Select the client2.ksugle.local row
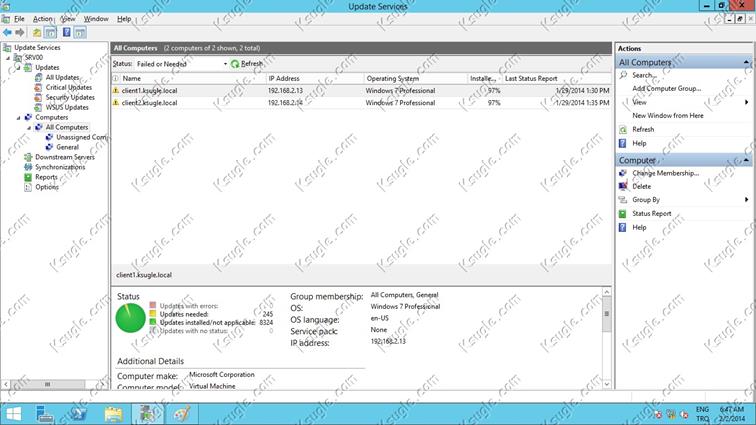This screenshot has height=425, width=756. [x=362, y=103]
